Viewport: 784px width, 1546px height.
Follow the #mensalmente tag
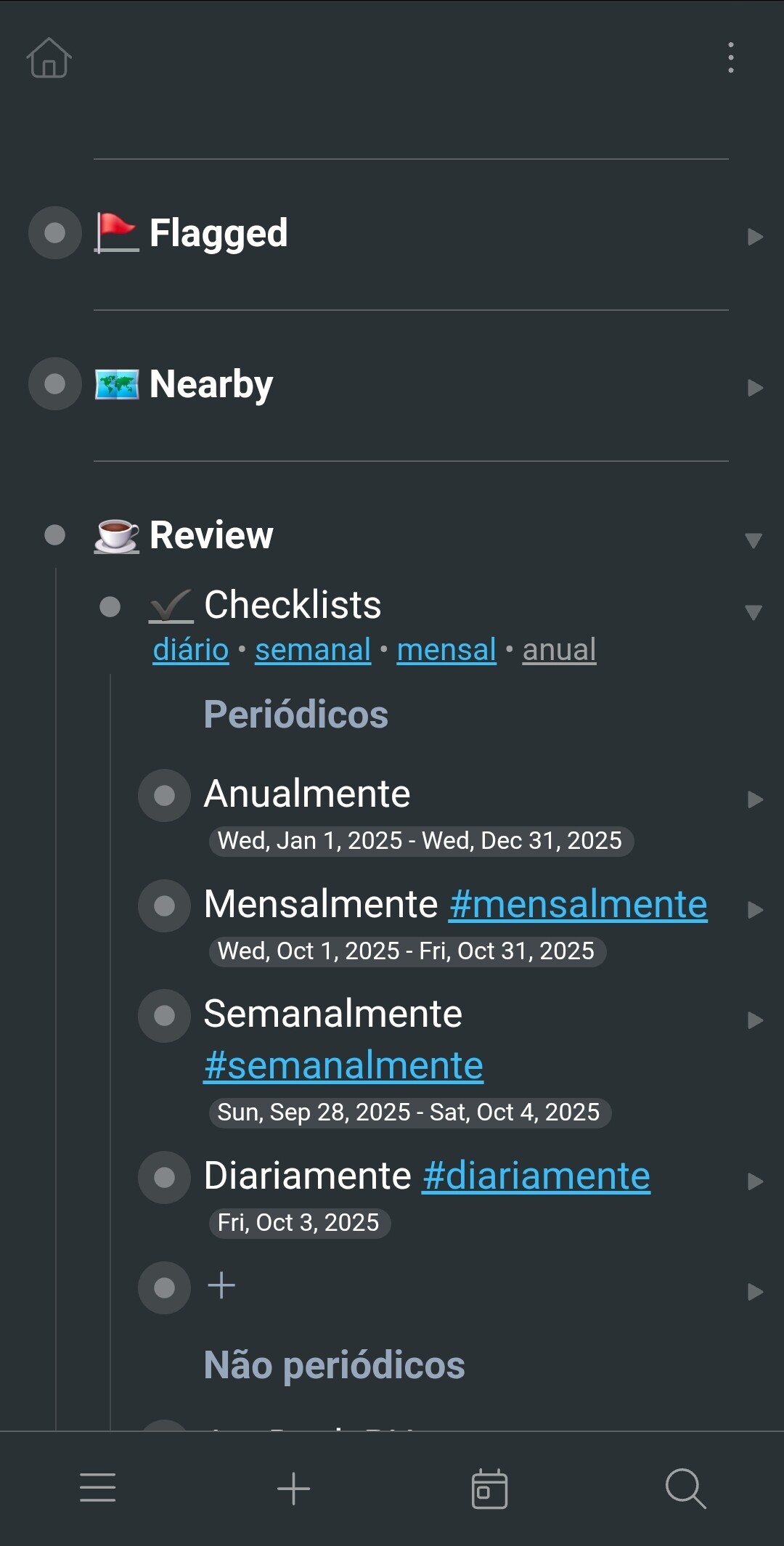[x=578, y=905]
